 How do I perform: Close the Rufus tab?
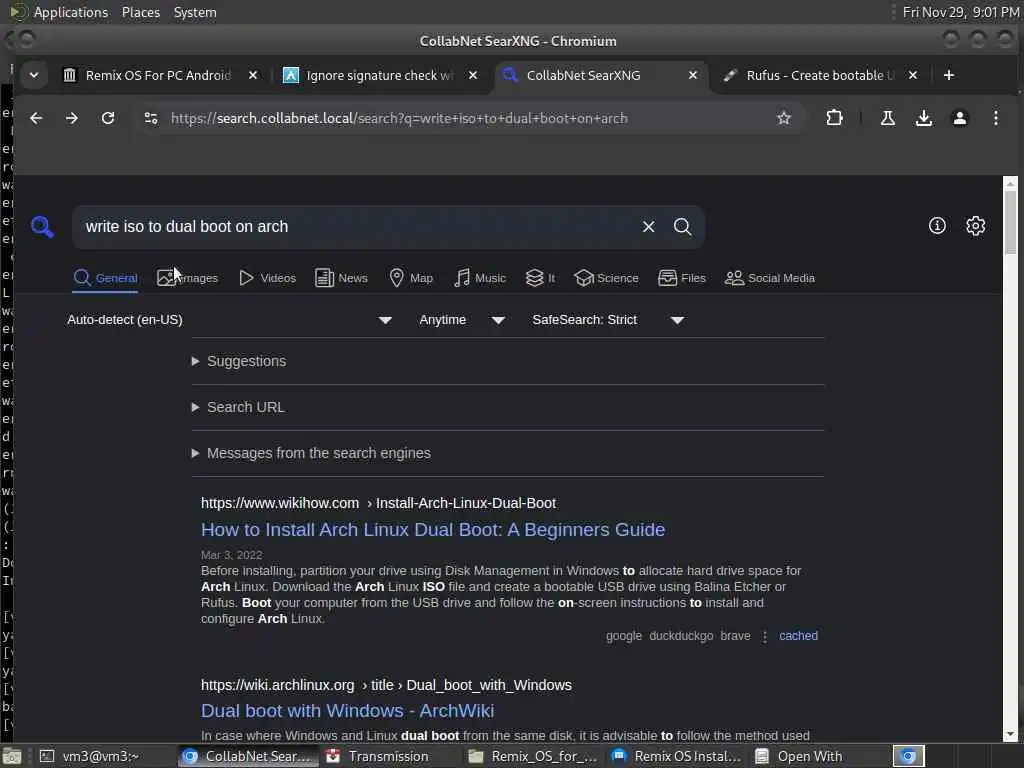[913, 75]
